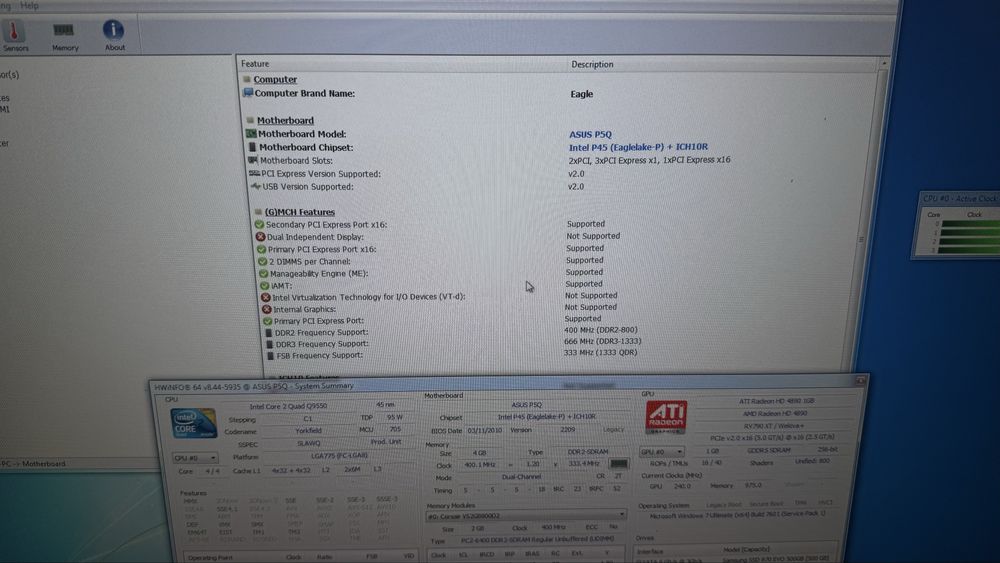Viewport: 1000px width, 563px height.
Task: Click the green check beside 2 DIMMS per Channel
Action: [262, 261]
